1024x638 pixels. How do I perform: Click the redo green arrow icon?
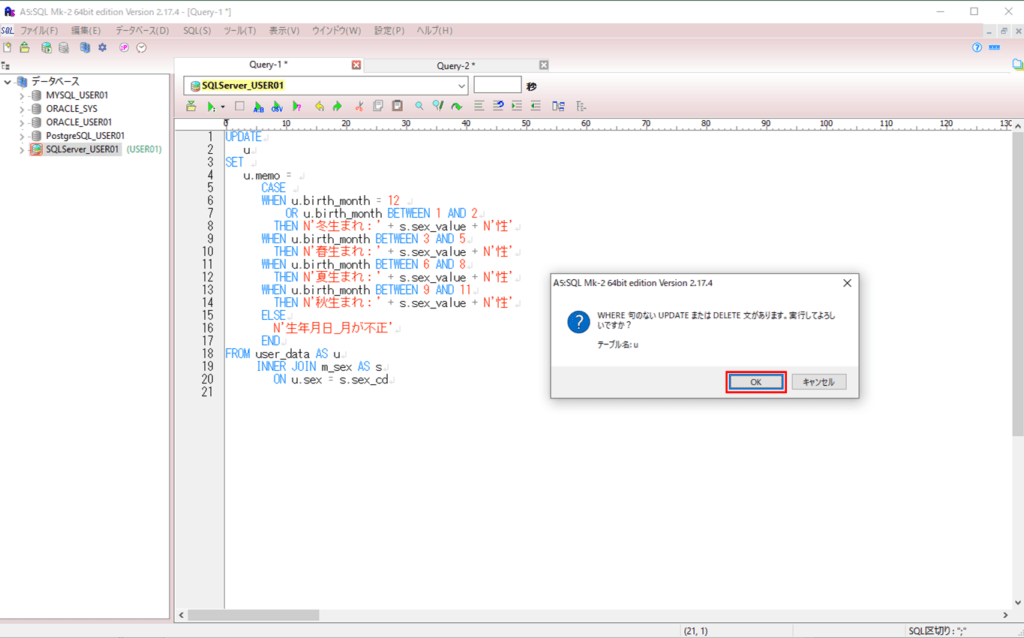point(338,106)
